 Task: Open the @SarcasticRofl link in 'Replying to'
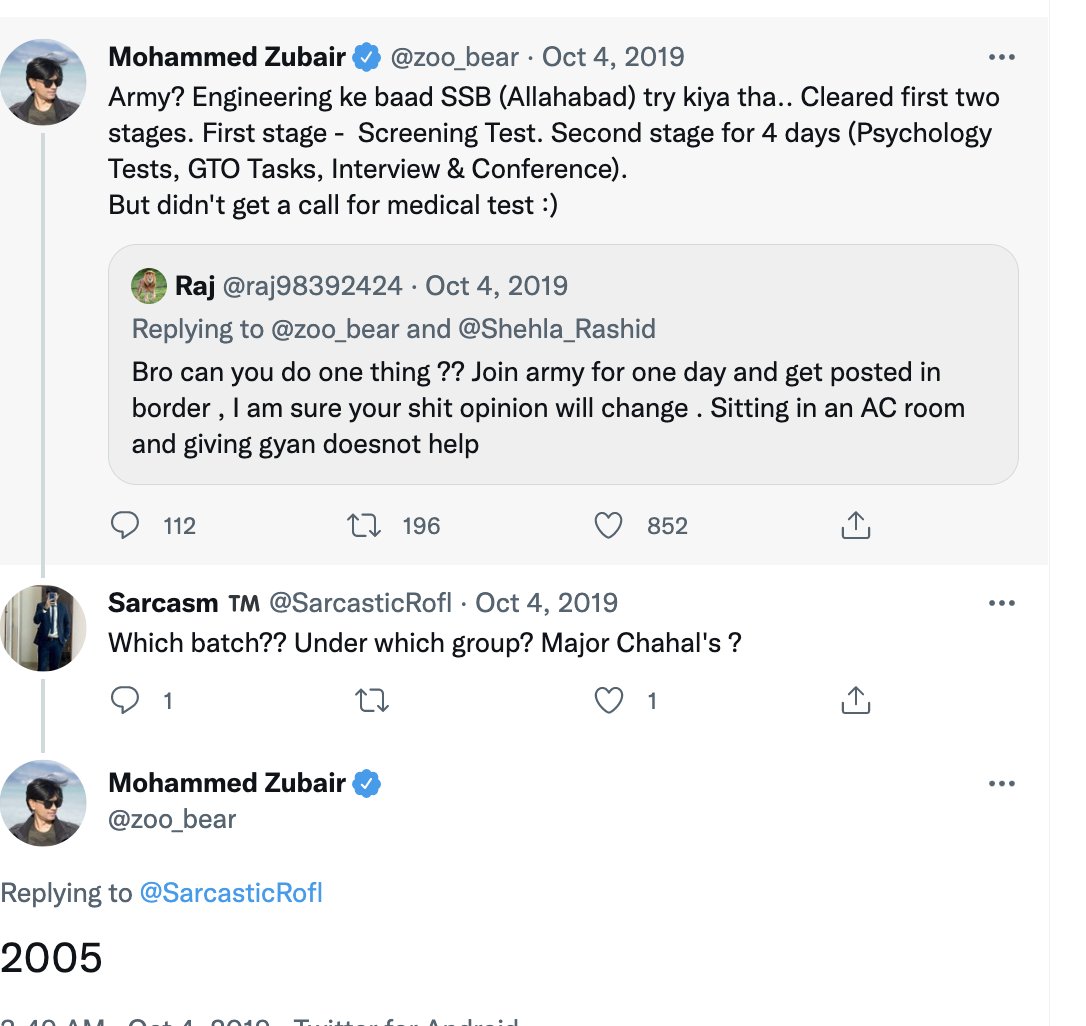click(231, 892)
